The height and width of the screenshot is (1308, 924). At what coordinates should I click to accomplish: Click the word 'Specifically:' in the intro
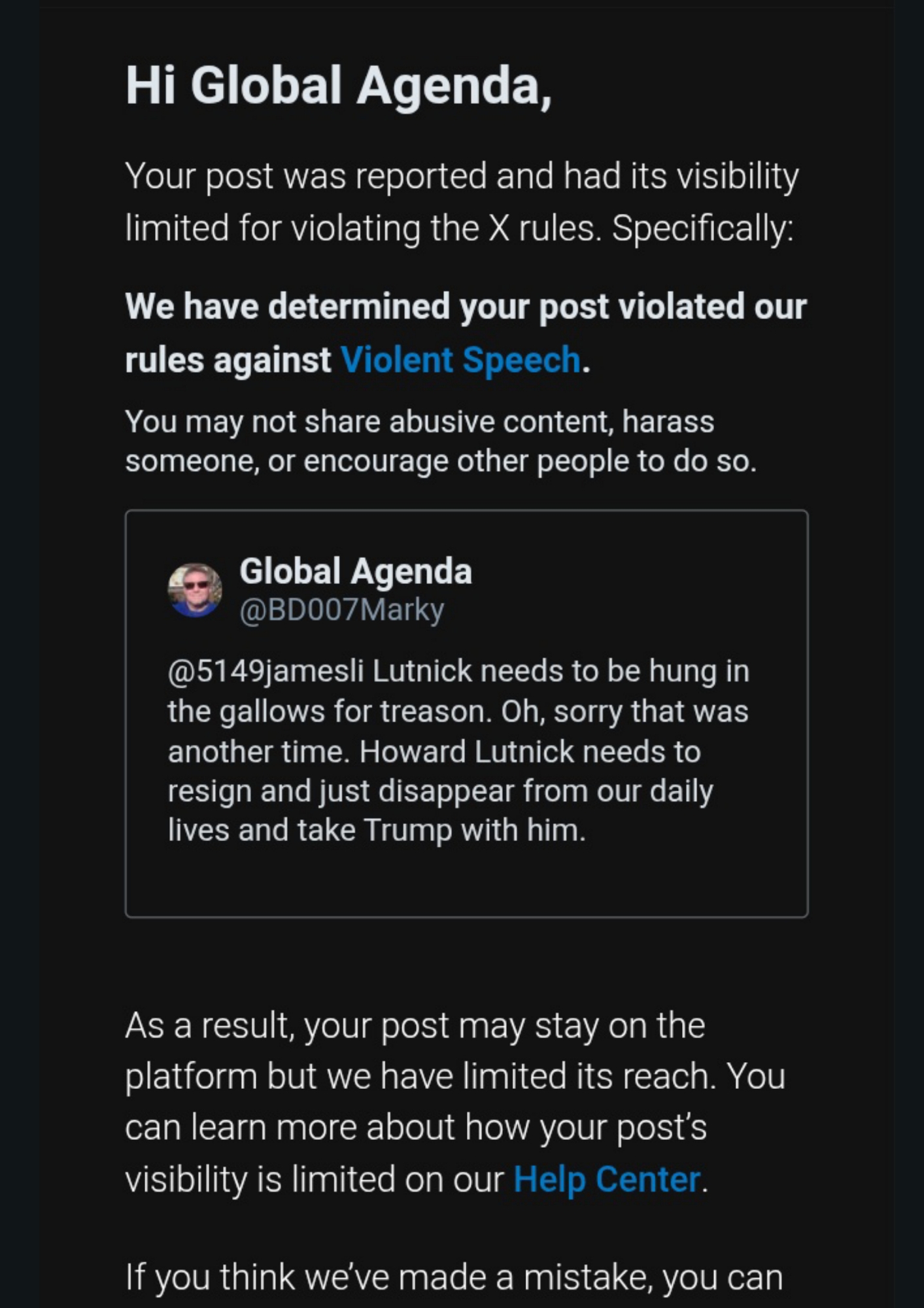tap(702, 229)
